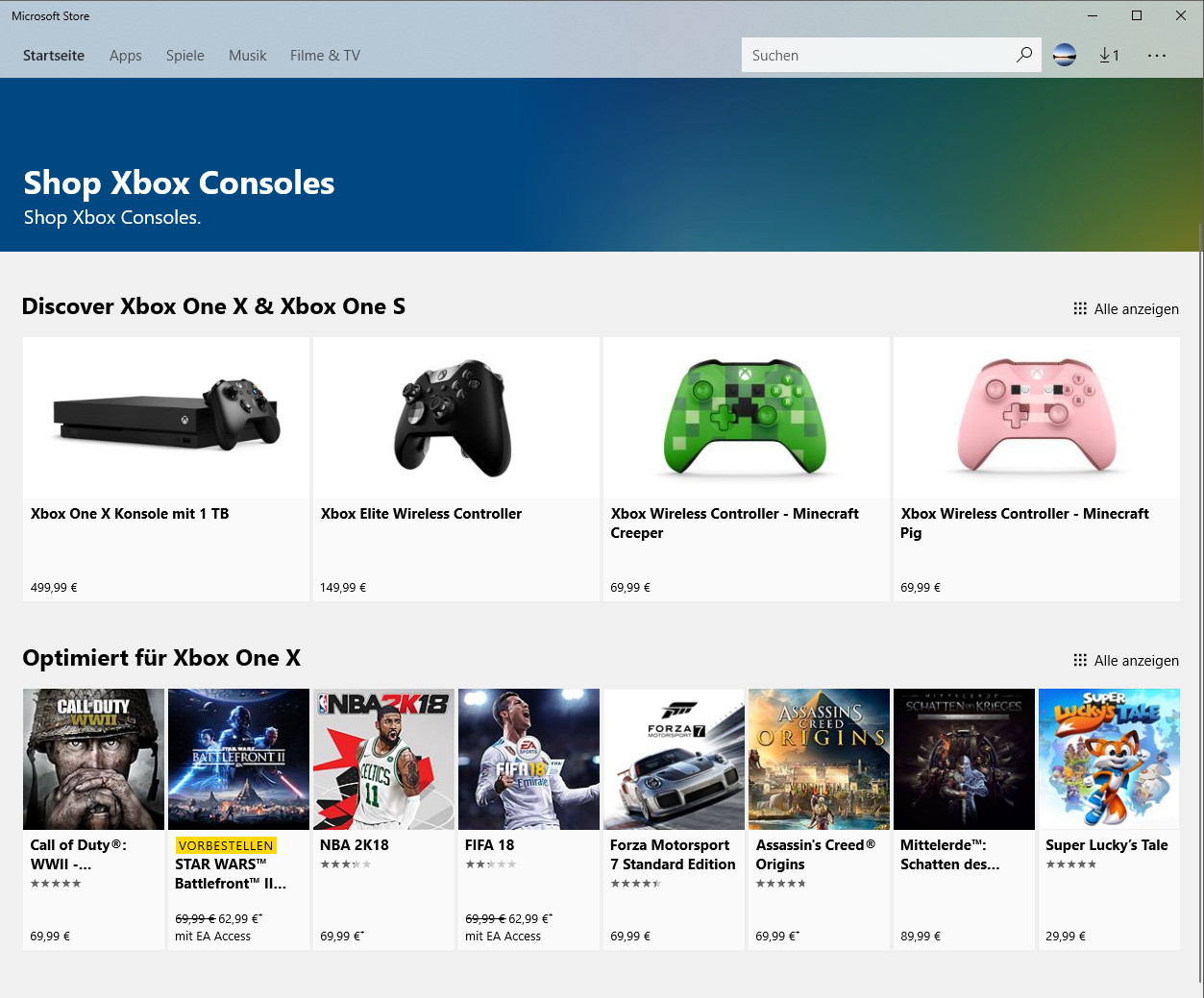Open Forza Motorsport 7 cover art

tap(674, 759)
